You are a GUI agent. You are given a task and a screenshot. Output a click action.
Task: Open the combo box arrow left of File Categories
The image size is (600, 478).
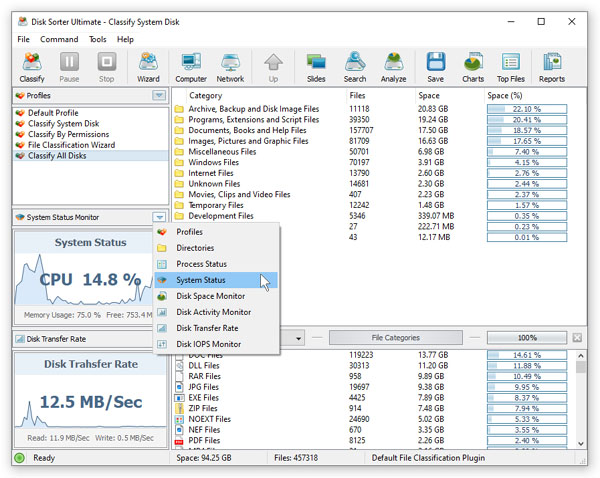(298, 338)
